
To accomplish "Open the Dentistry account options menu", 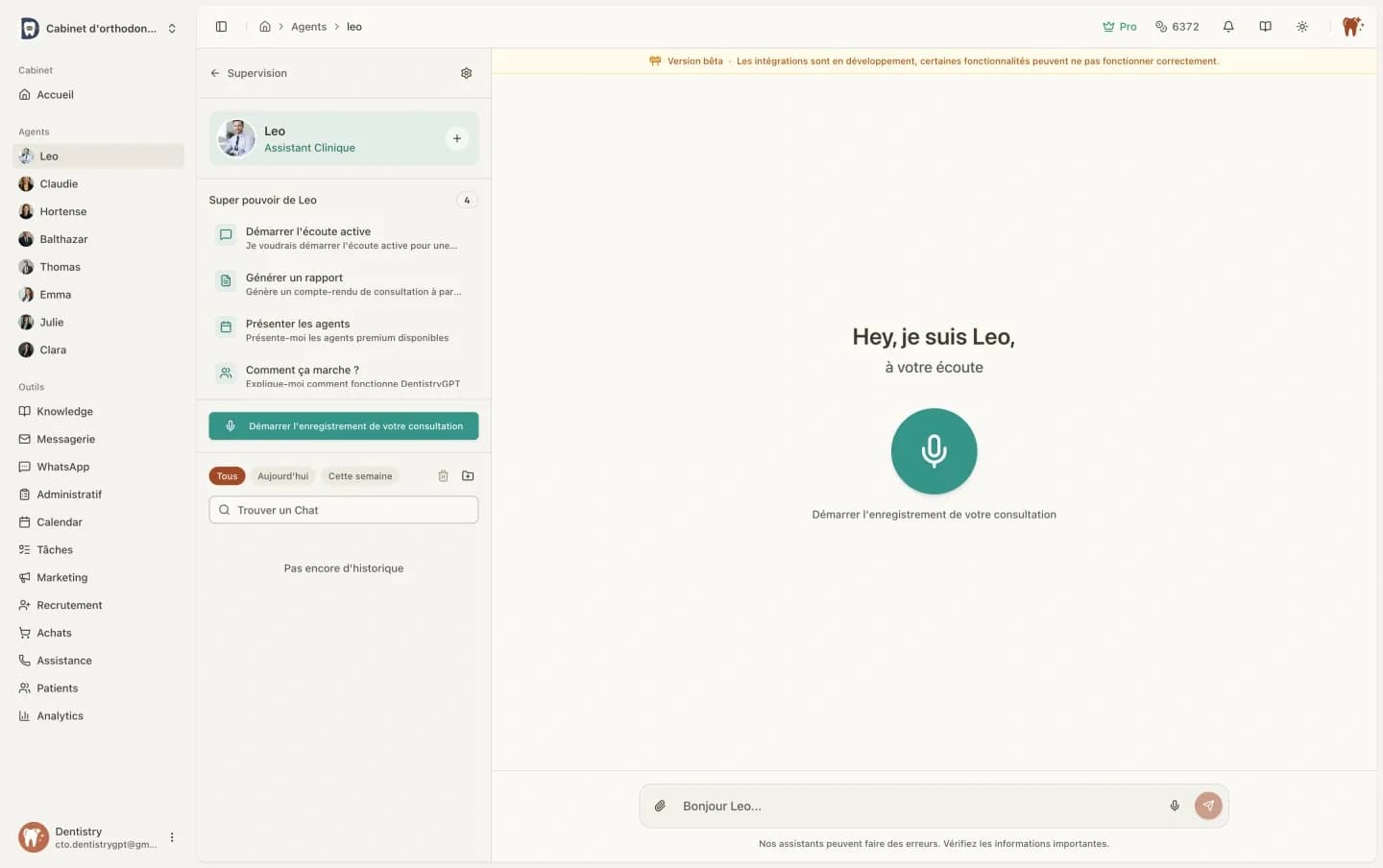I will (172, 837).
